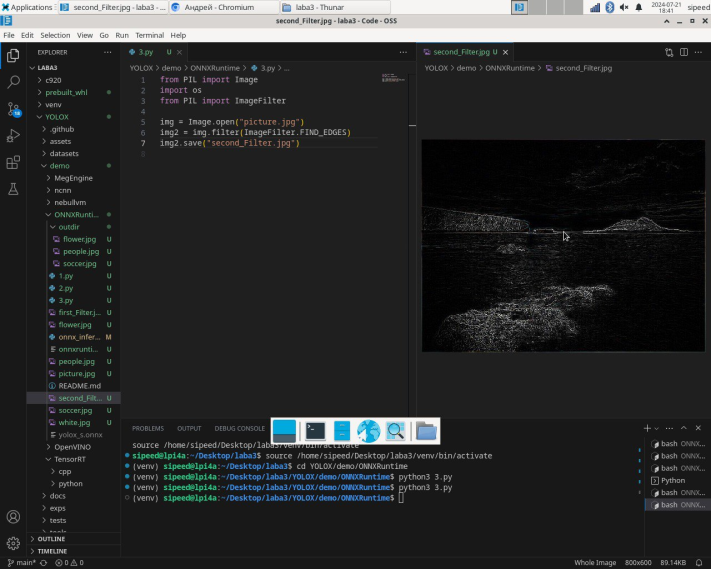Open the Extensions view
The width and height of the screenshot is (711, 569).
click(13, 162)
